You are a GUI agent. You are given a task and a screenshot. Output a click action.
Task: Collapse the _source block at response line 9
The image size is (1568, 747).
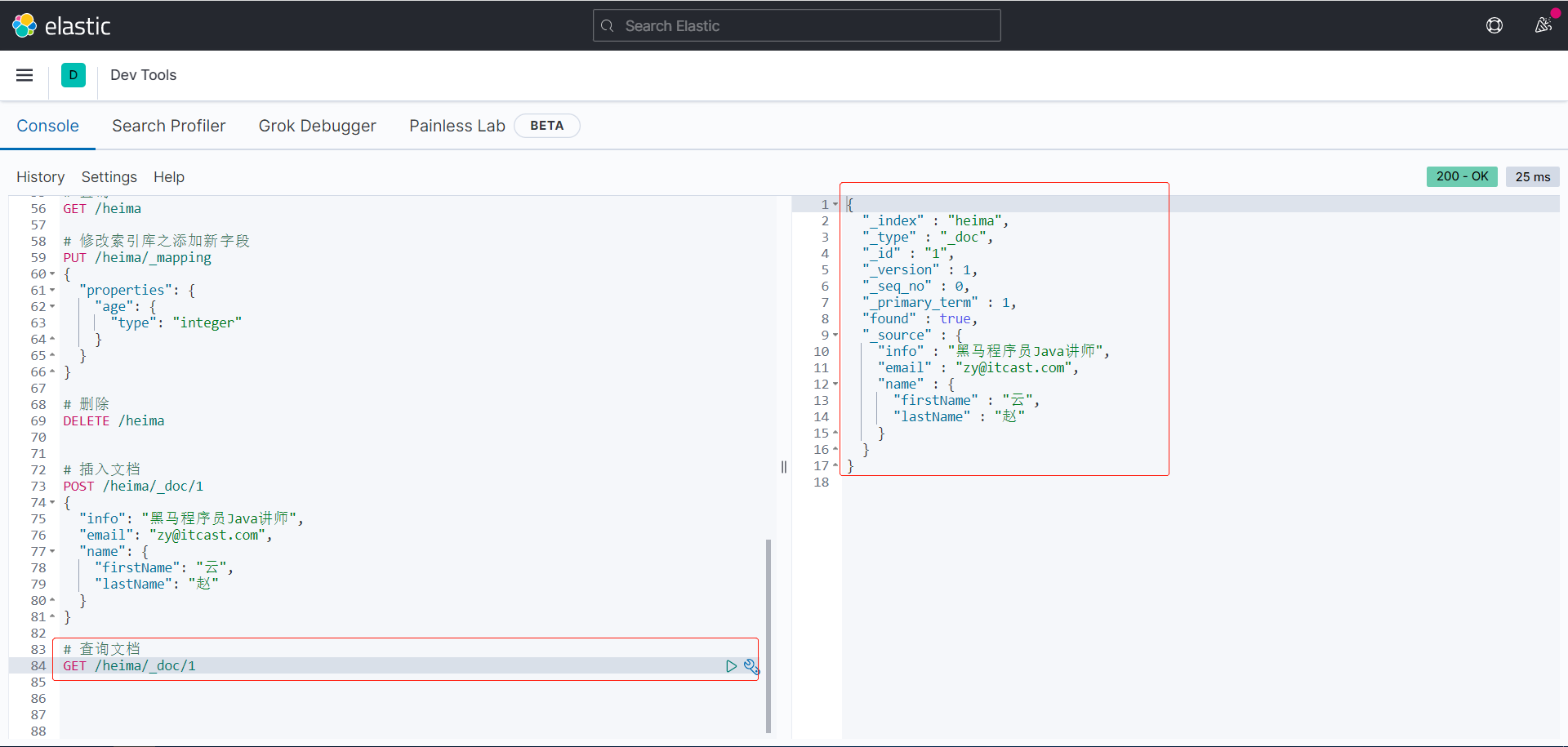click(x=835, y=336)
